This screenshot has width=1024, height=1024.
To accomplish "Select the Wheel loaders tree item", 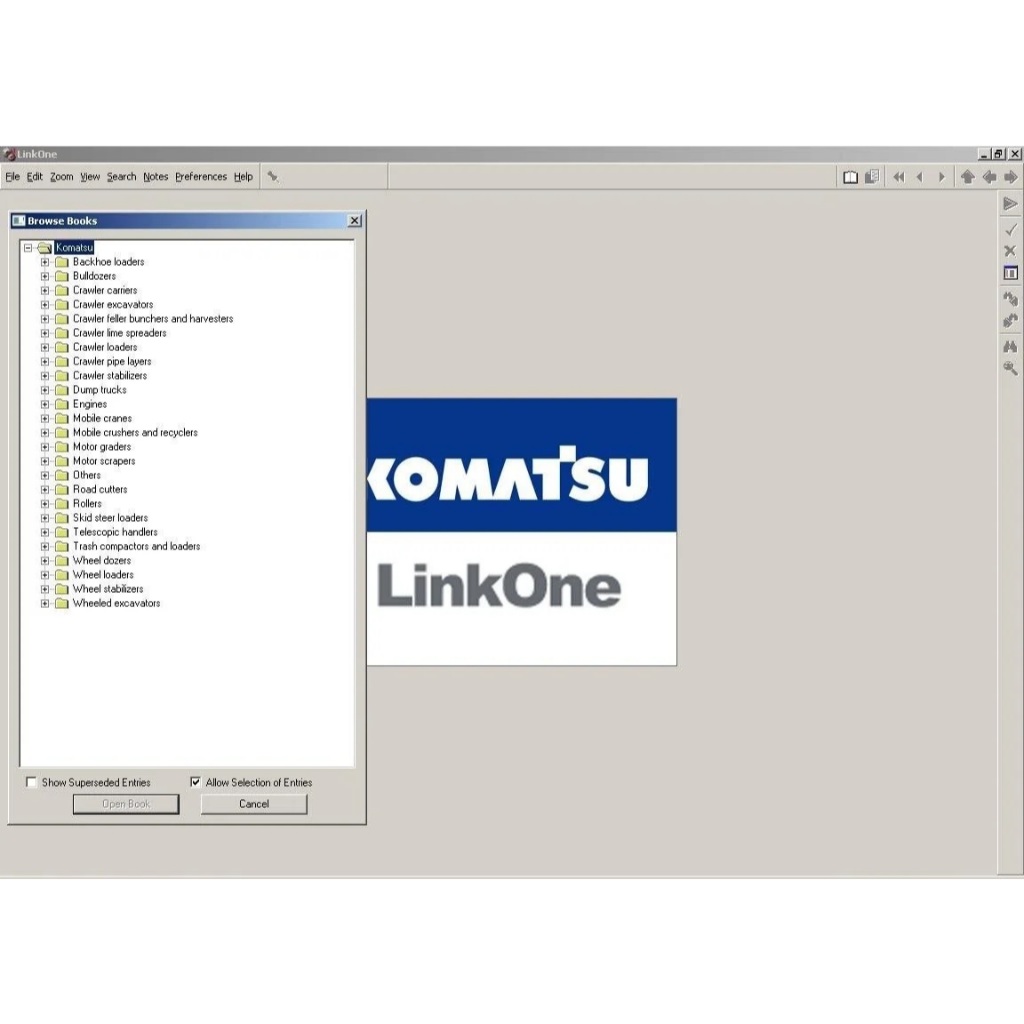I will click(x=104, y=574).
